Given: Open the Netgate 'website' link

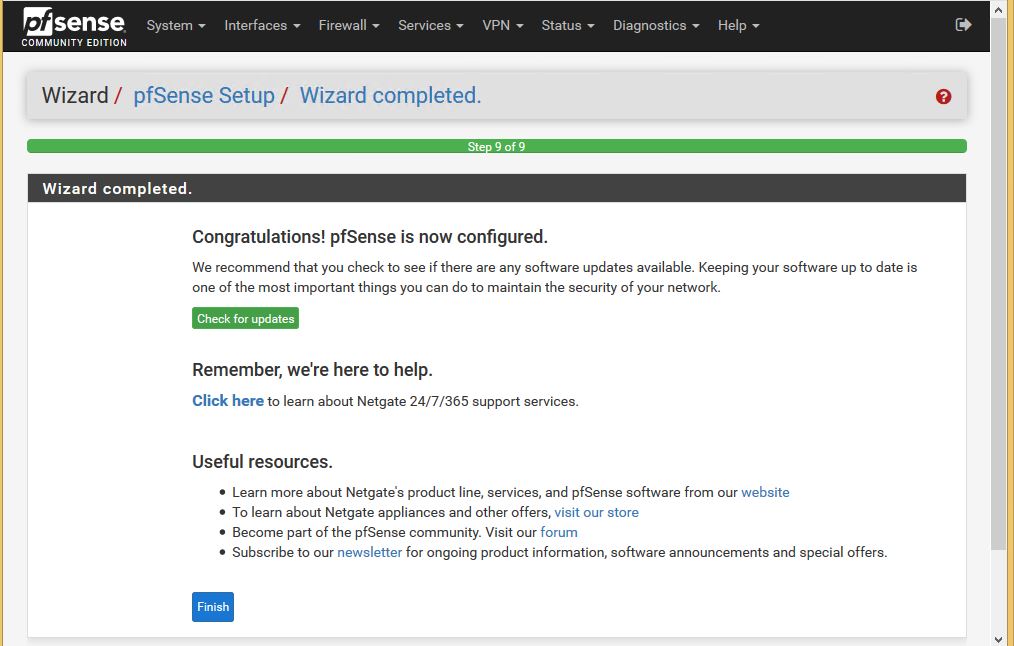Looking at the screenshot, I should click(765, 492).
